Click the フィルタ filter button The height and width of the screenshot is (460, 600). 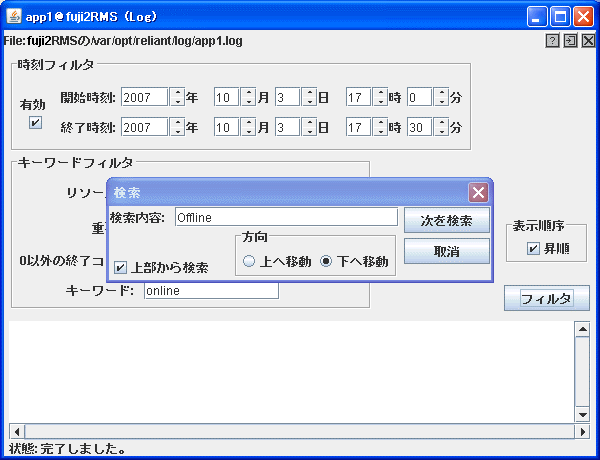pyautogui.click(x=546, y=299)
